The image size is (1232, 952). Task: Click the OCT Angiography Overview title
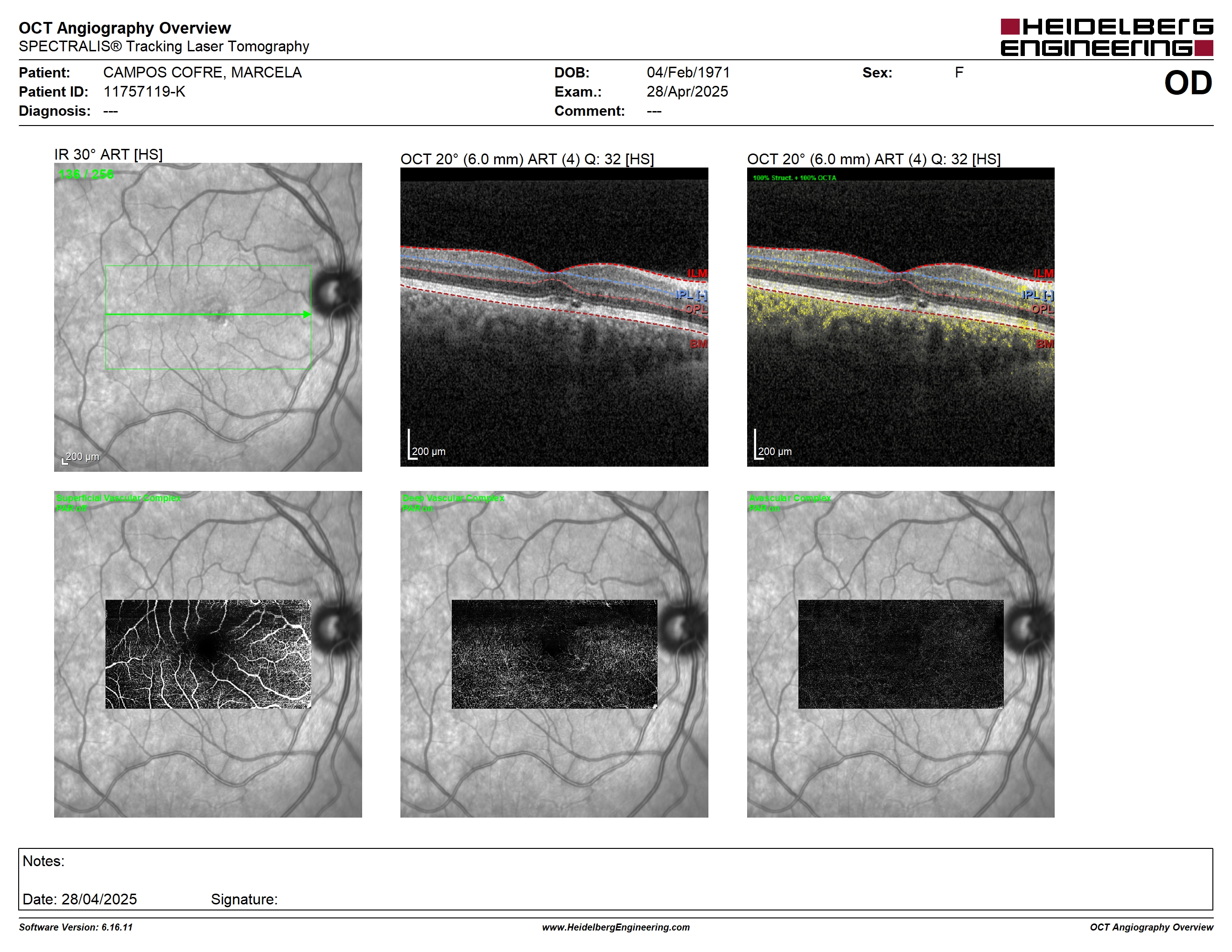[125, 28]
